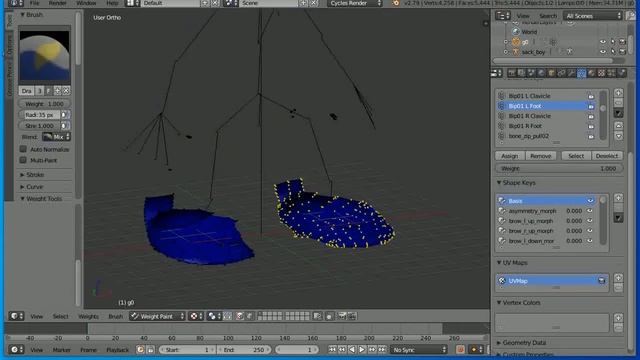
Task: Add a new vertex group
Action: click(618, 93)
